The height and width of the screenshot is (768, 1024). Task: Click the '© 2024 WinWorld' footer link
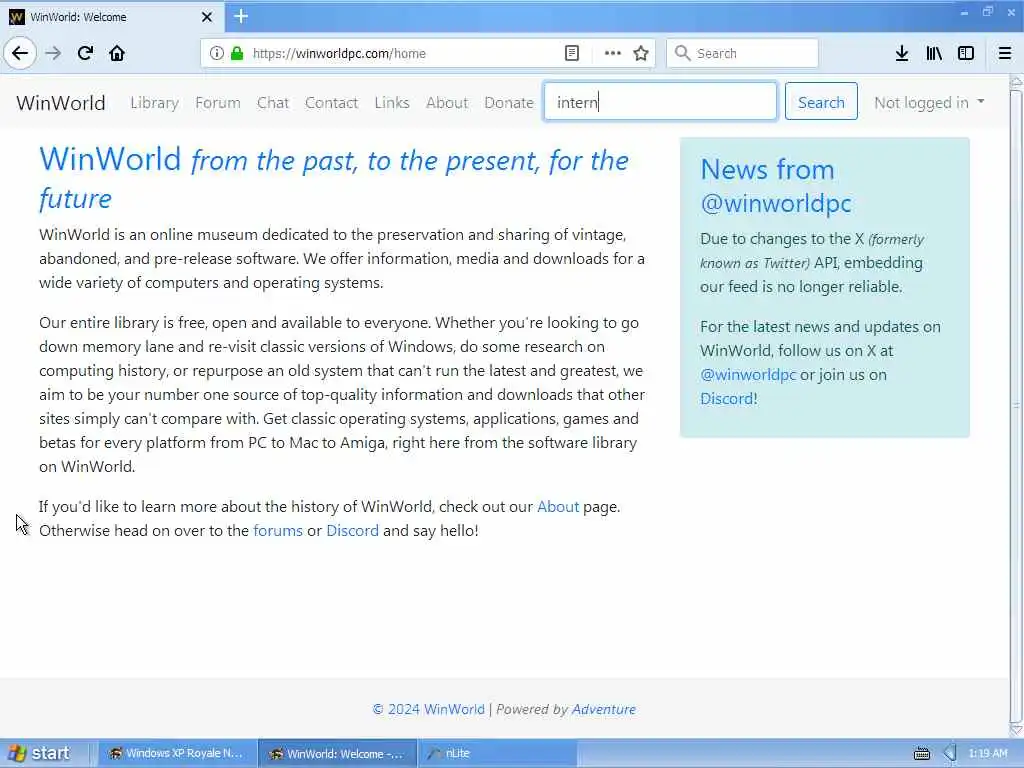428,709
